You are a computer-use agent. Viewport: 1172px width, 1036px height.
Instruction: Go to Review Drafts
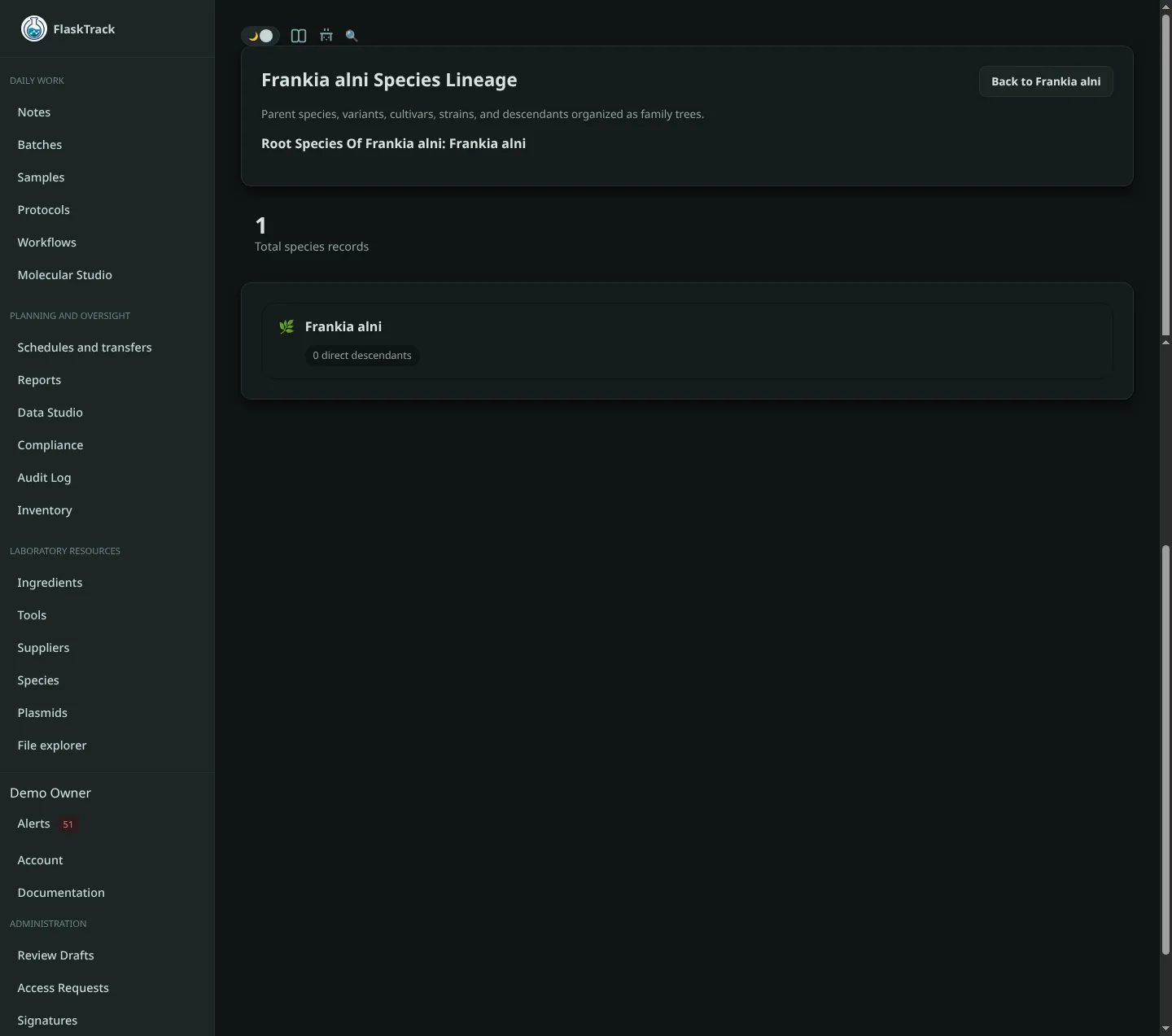pyautogui.click(x=55, y=955)
